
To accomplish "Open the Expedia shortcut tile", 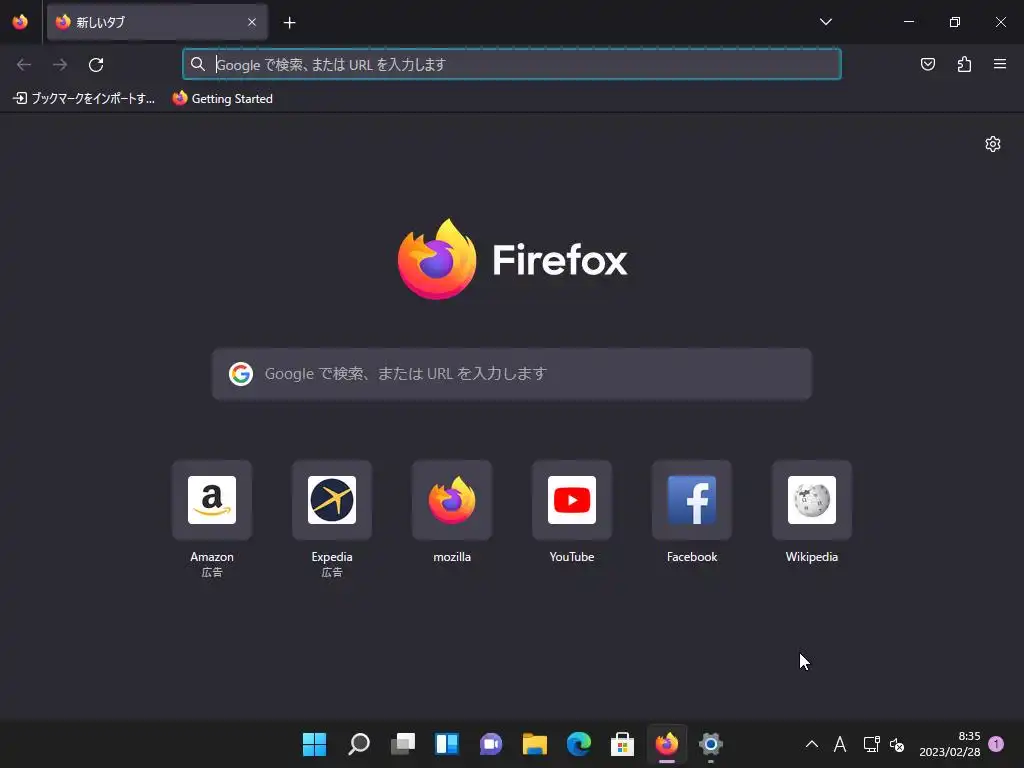I will [x=332, y=500].
